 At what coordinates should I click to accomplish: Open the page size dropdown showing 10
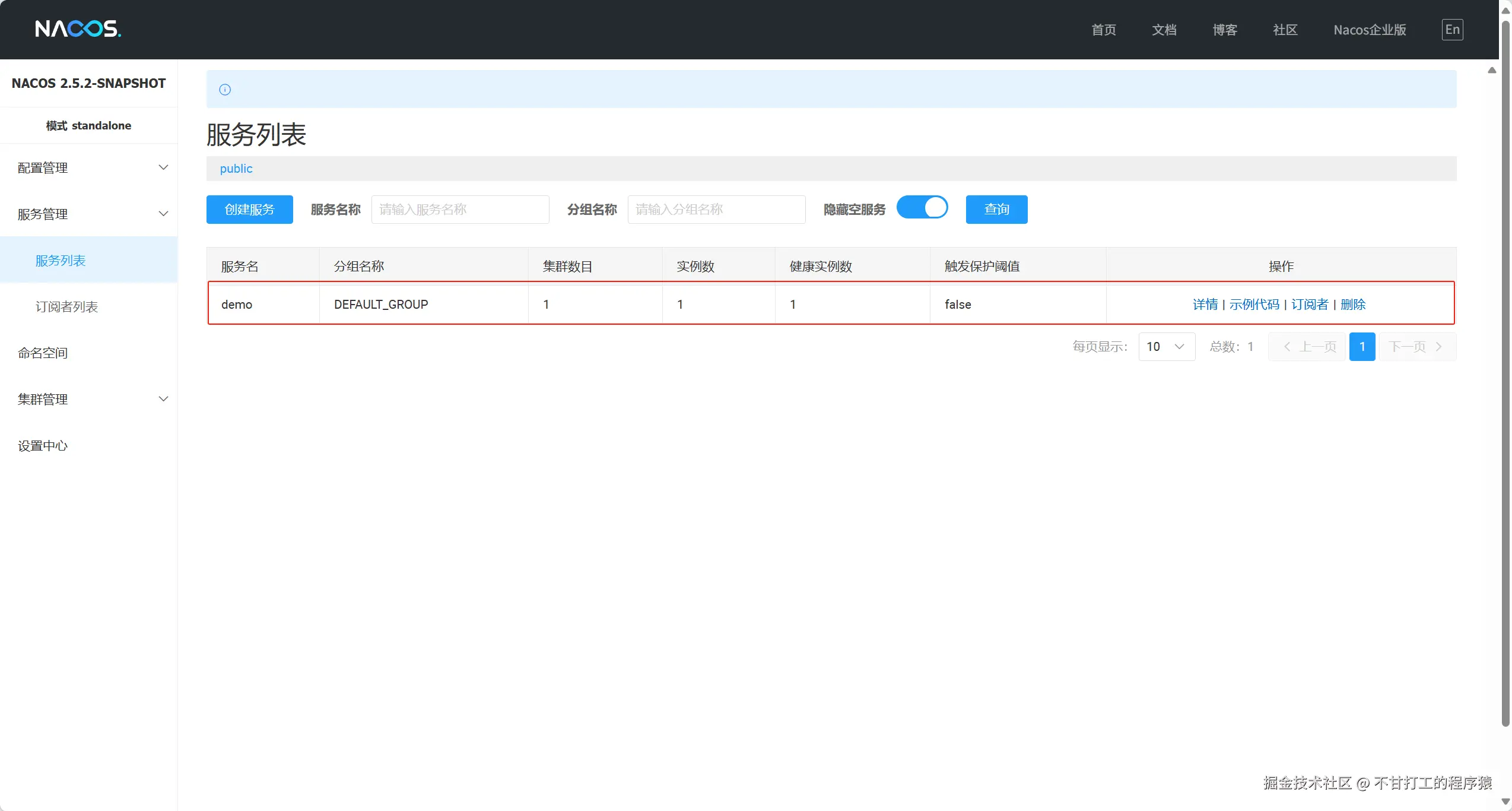click(1166, 347)
